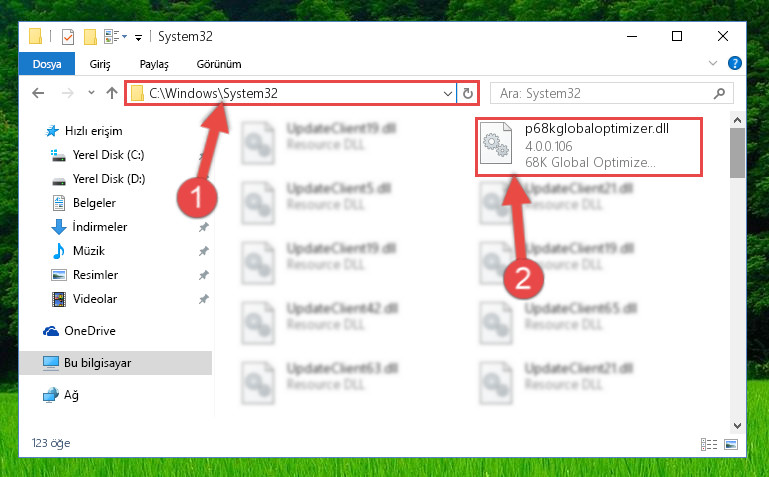Open İndirmeler in Quick access
Viewport: 769px width, 477px height.
click(x=100, y=226)
